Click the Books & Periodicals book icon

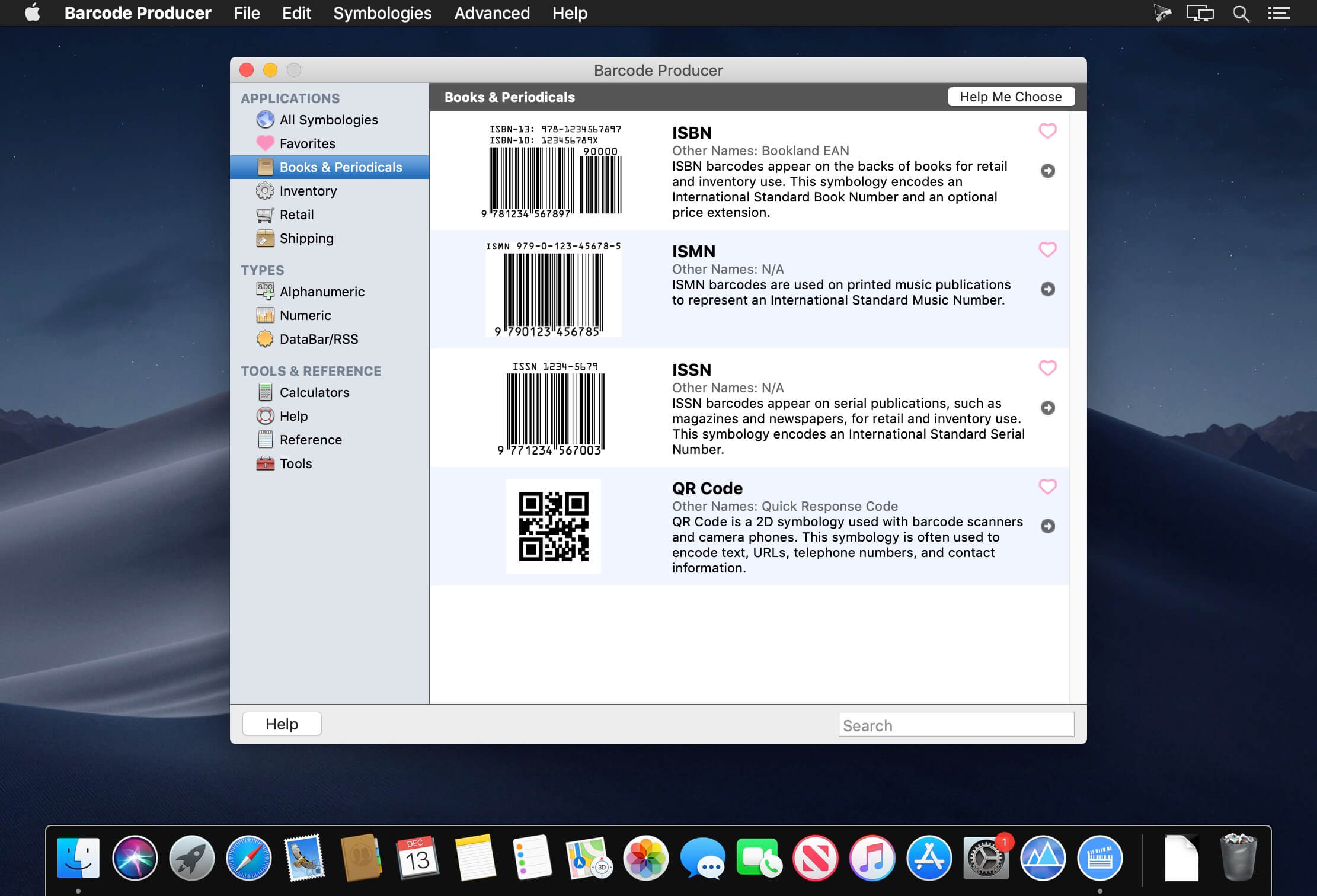click(265, 167)
